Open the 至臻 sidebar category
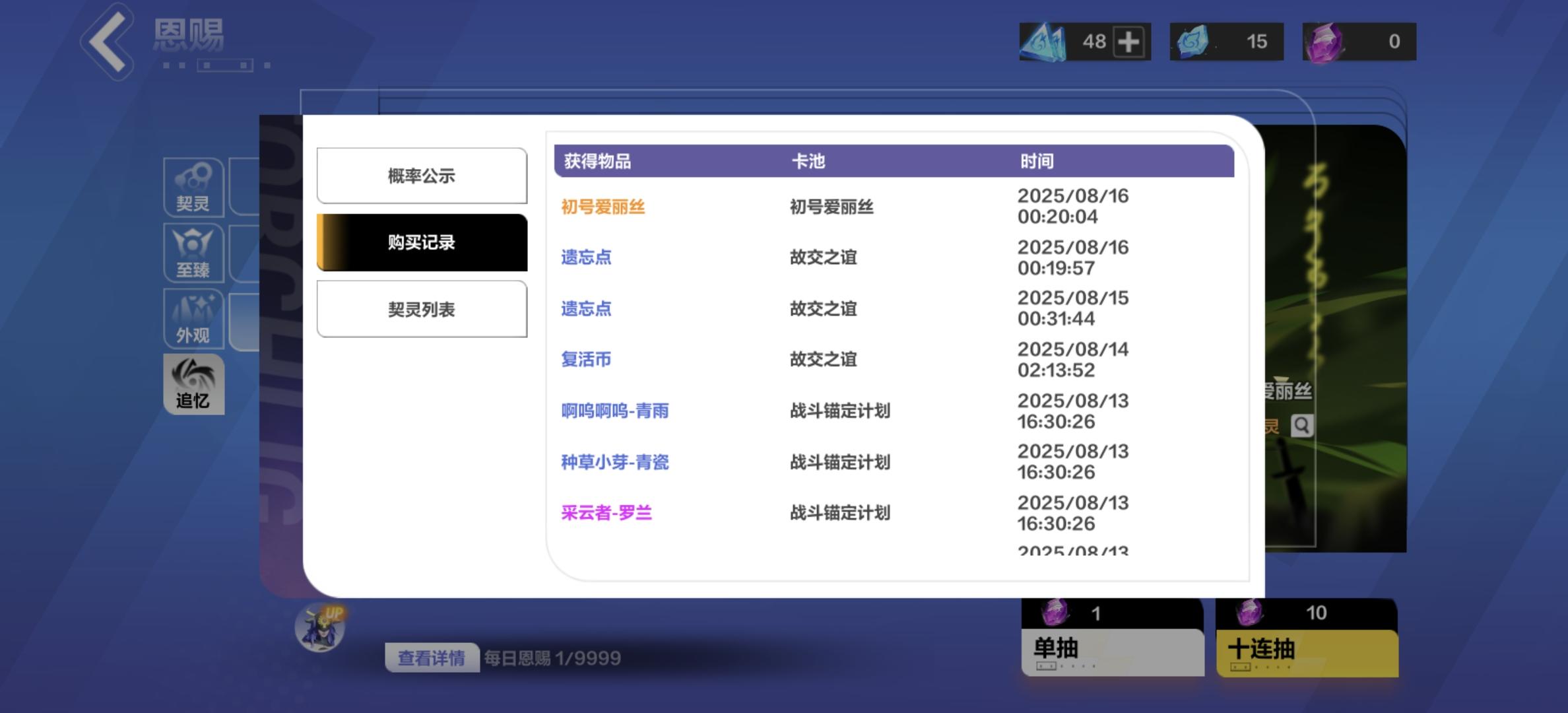The height and width of the screenshot is (713, 1568). coord(193,253)
